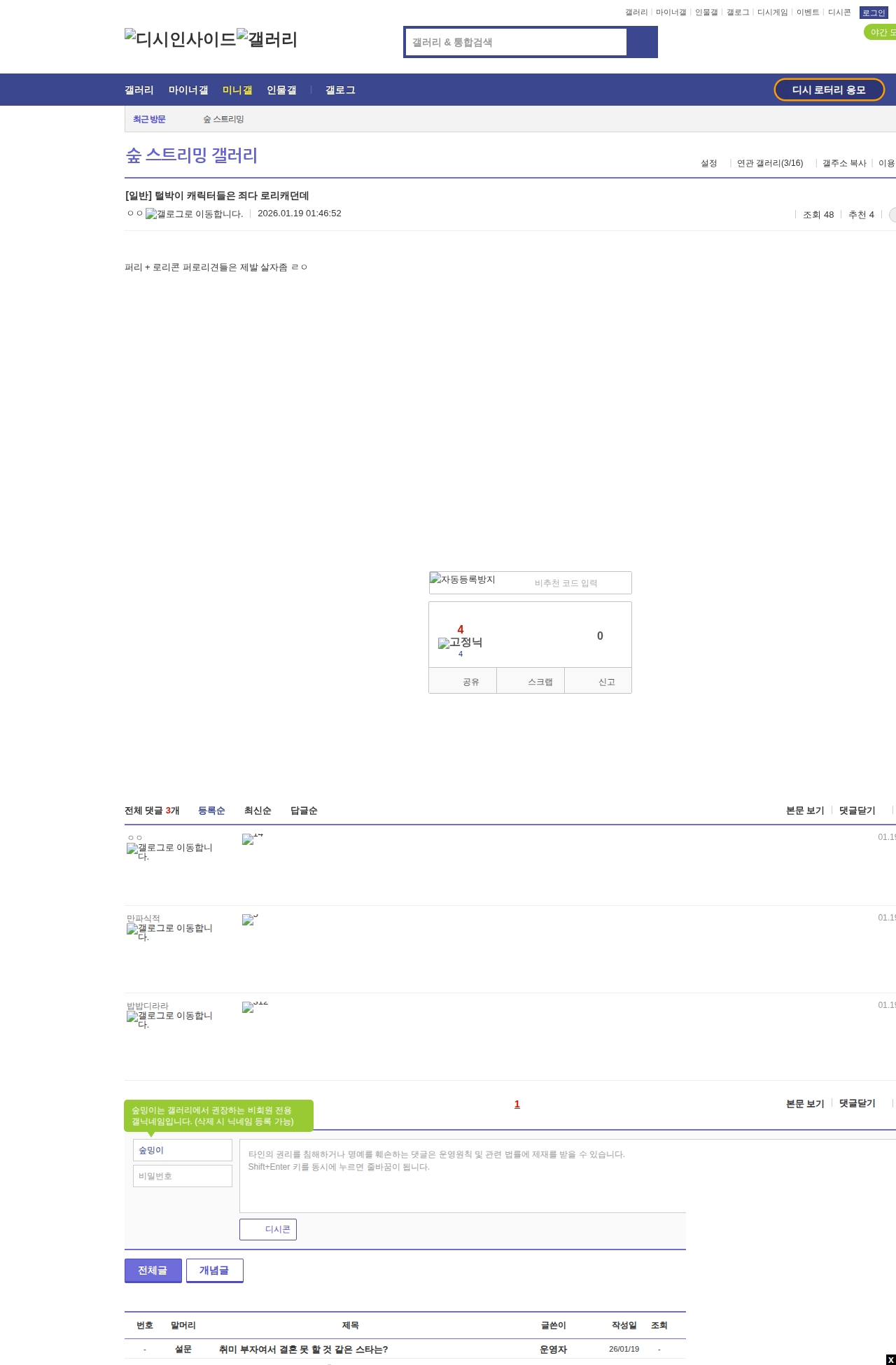Image resolution: width=896 pixels, height=1365 pixels.
Task: Click the 로그인 button
Action: point(874,13)
